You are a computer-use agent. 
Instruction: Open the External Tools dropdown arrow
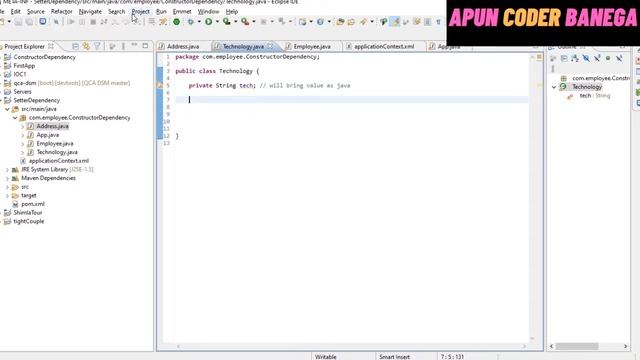[x=253, y=22]
